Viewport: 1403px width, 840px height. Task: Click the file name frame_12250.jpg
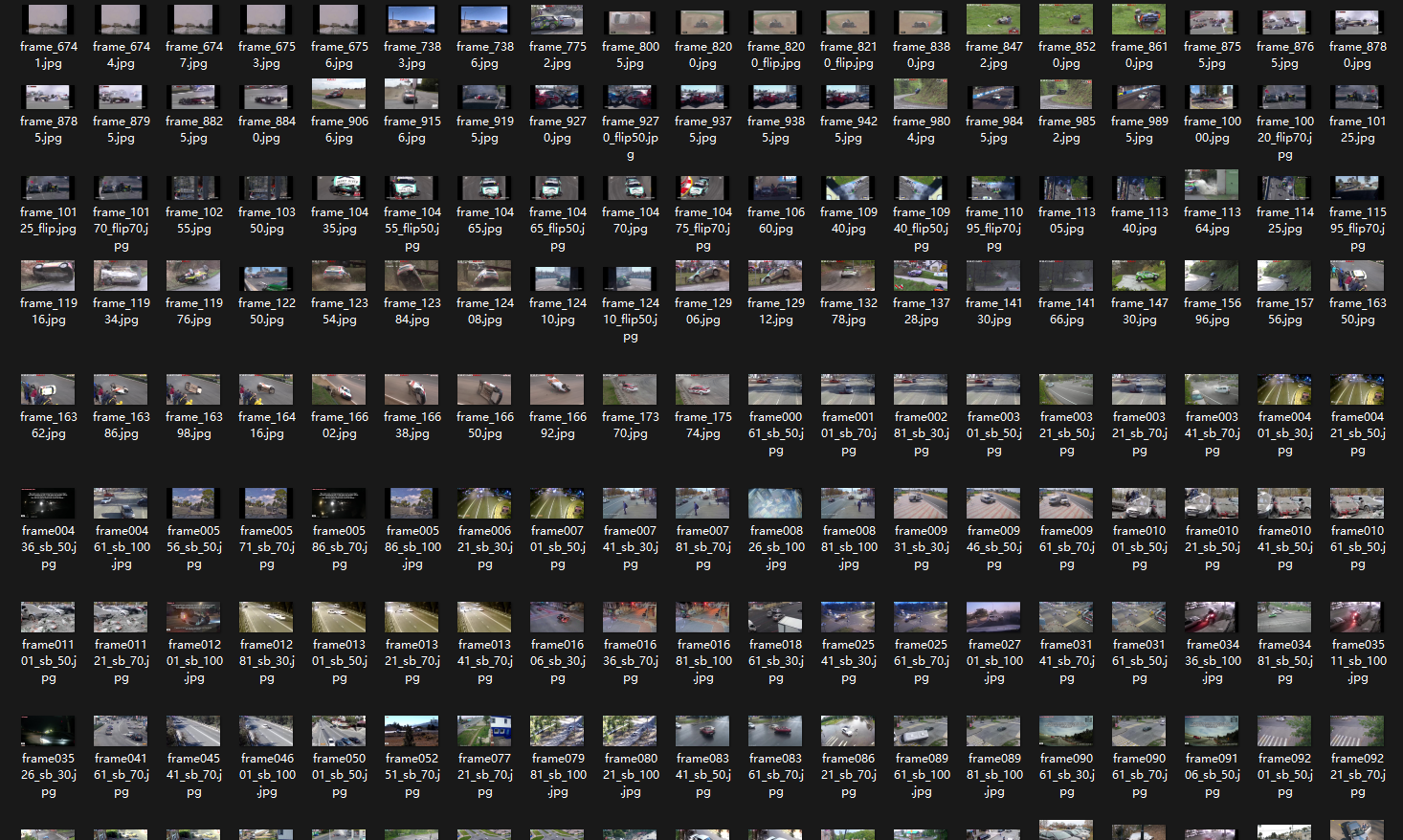(x=266, y=312)
